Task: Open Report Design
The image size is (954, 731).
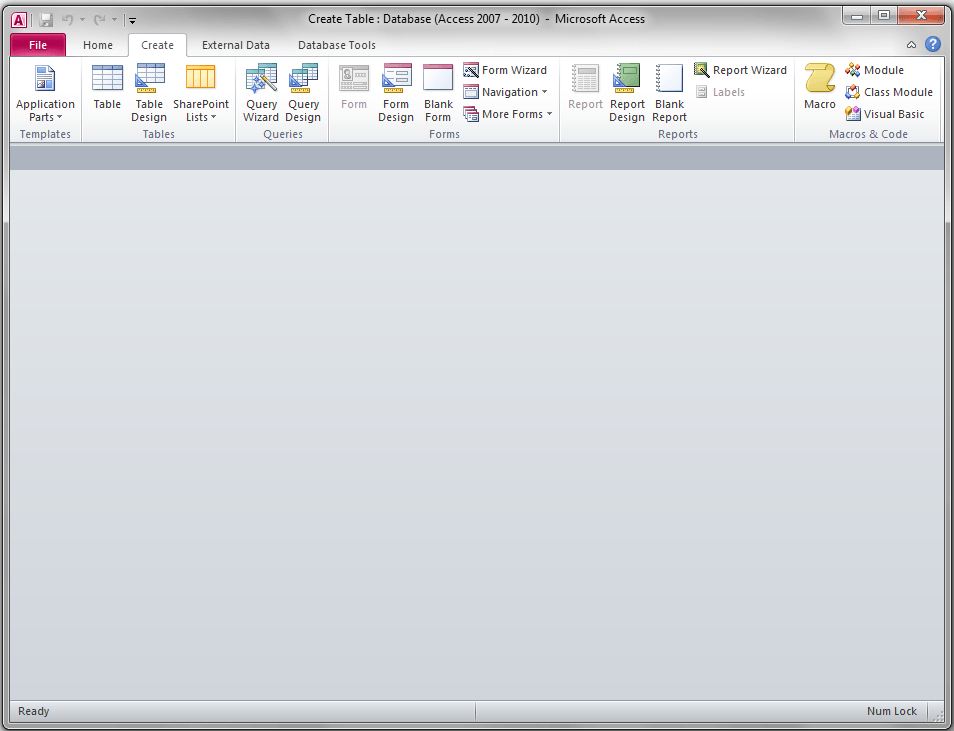Action: 627,93
